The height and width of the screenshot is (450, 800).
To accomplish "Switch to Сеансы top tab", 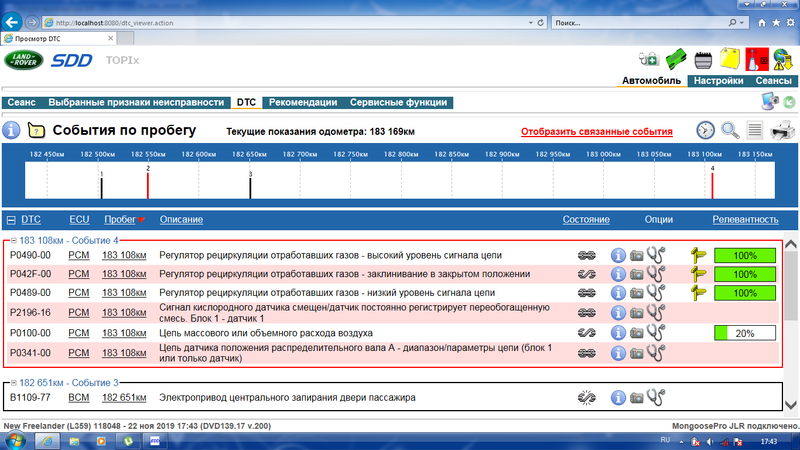I will pyautogui.click(x=773, y=81).
